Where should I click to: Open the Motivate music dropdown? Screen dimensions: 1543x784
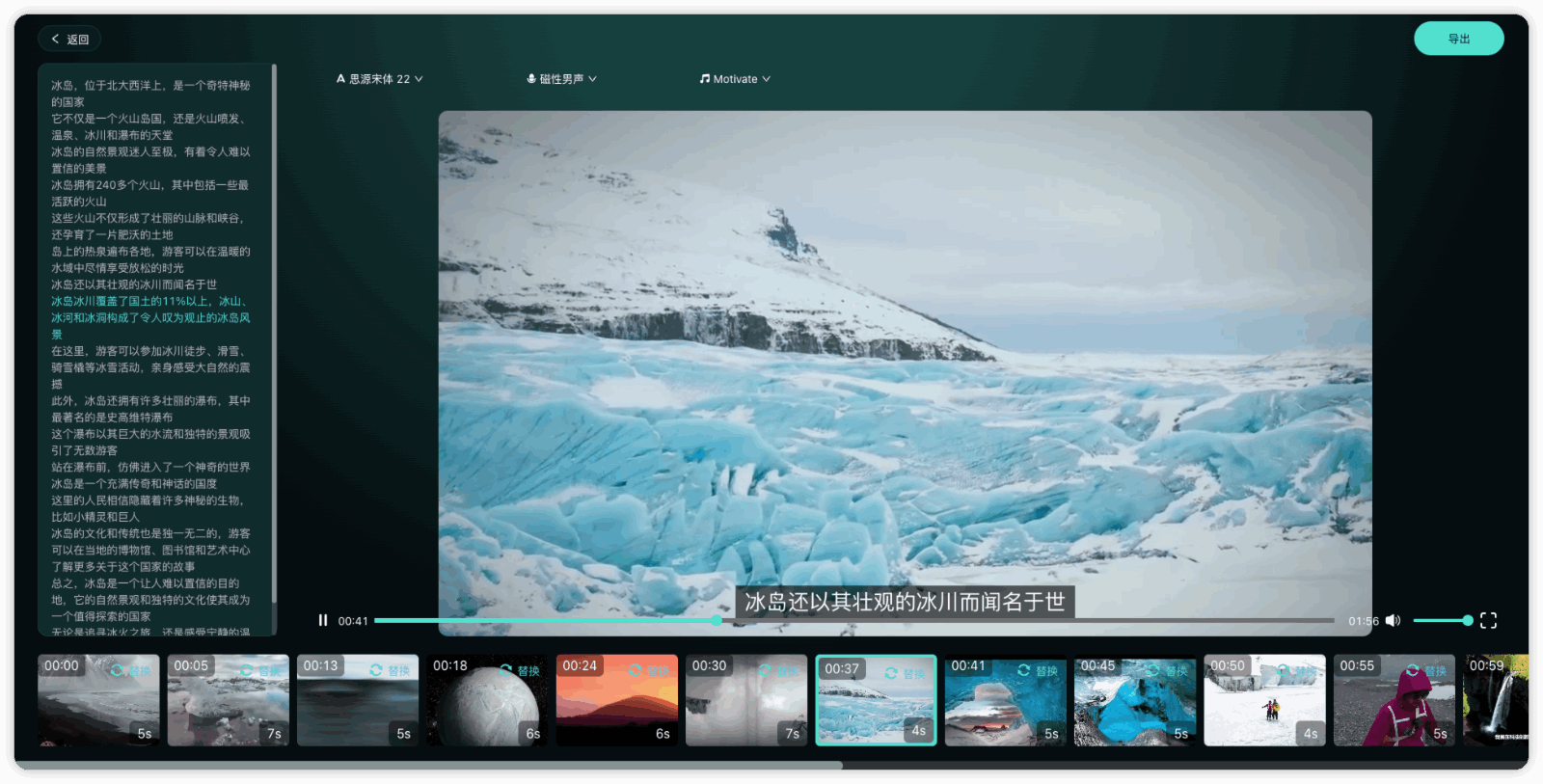pyautogui.click(x=735, y=79)
